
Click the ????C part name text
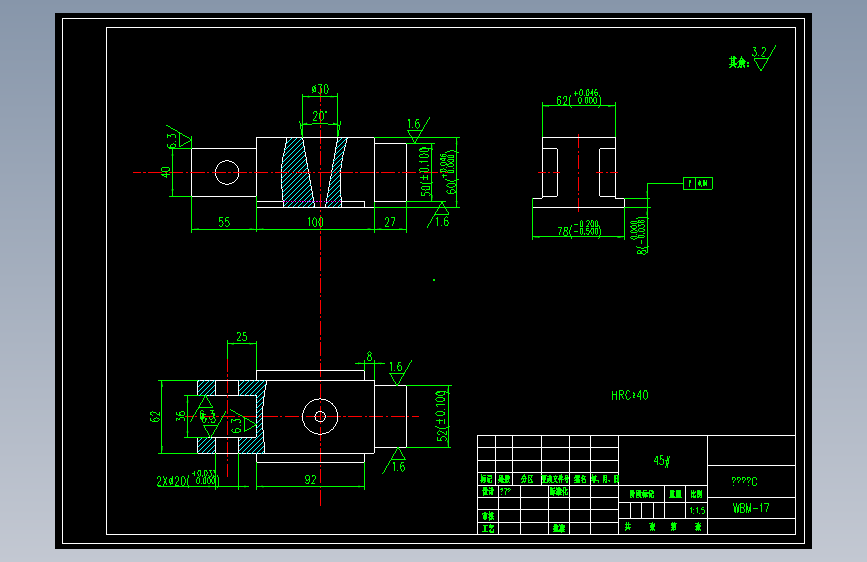744,481
